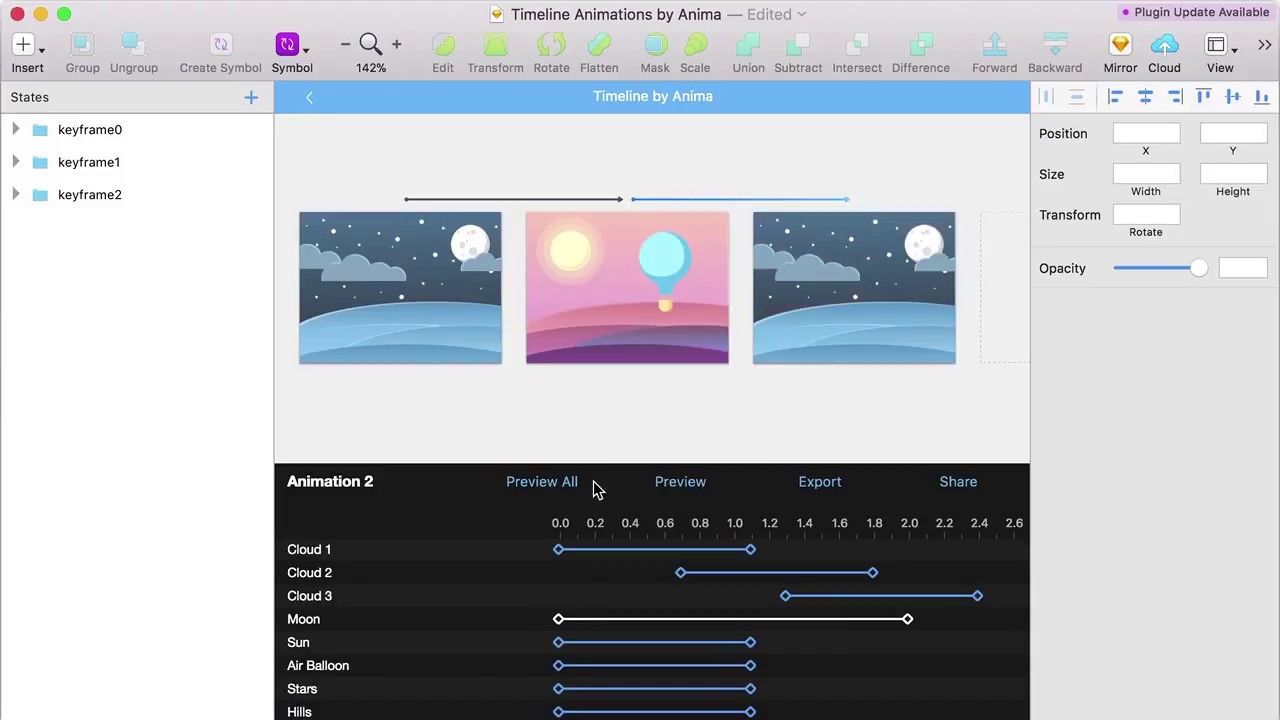
Task: Click Export in the Anima timeline
Action: tap(820, 481)
